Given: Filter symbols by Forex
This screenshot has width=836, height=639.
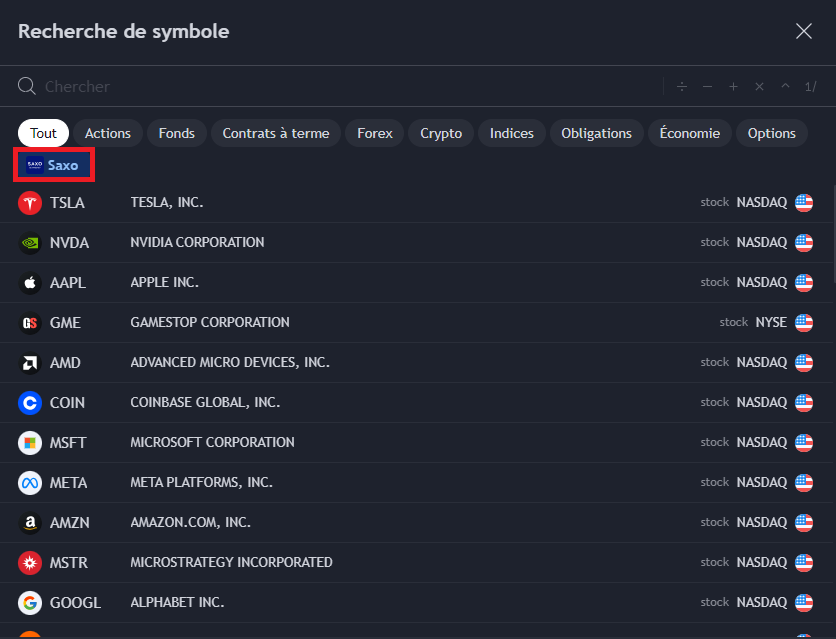Looking at the screenshot, I should pos(375,133).
